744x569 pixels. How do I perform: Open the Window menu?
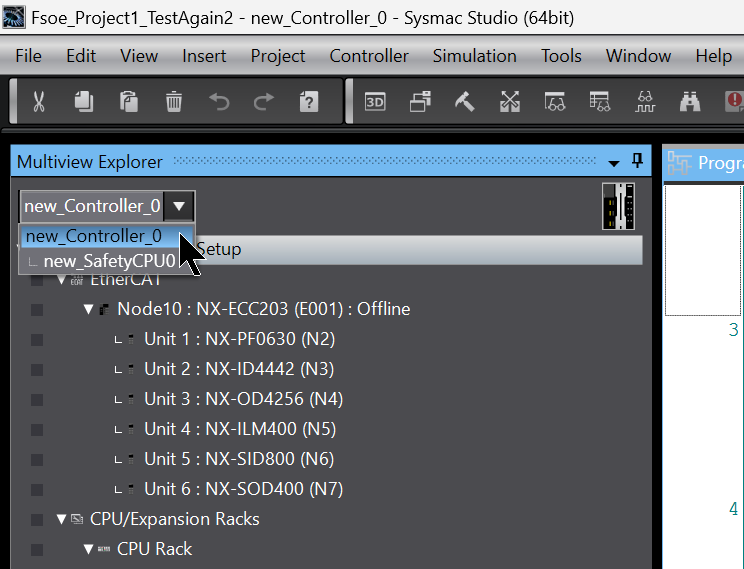638,56
